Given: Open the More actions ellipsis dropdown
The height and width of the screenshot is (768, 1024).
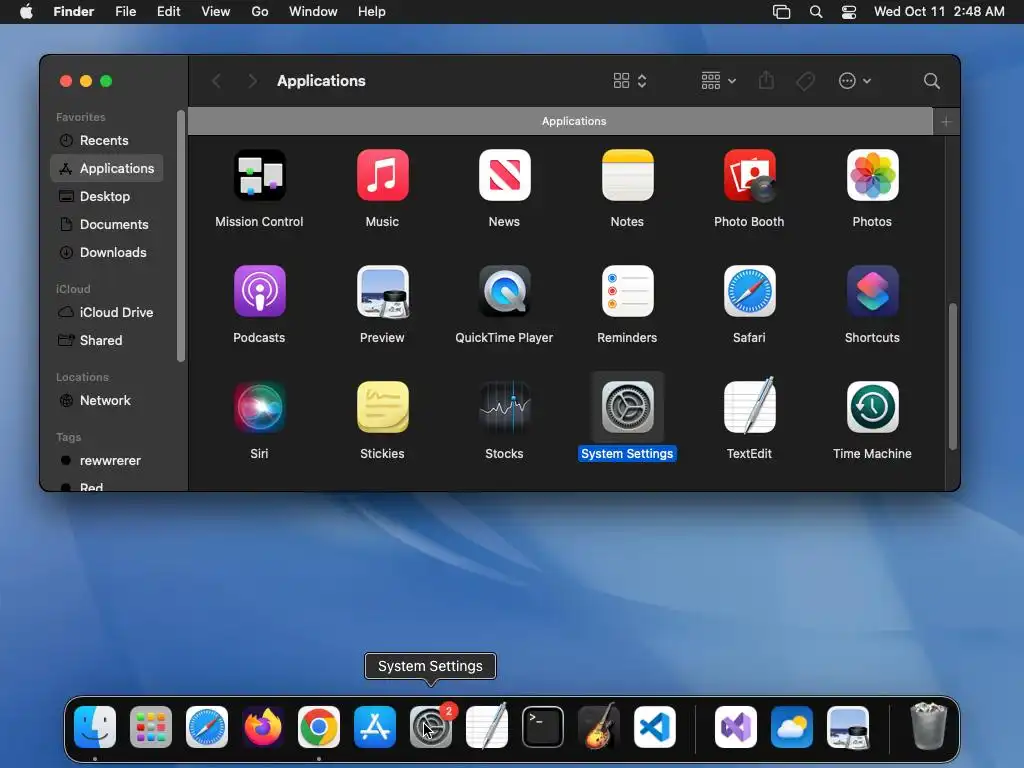Looking at the screenshot, I should pyautogui.click(x=854, y=81).
